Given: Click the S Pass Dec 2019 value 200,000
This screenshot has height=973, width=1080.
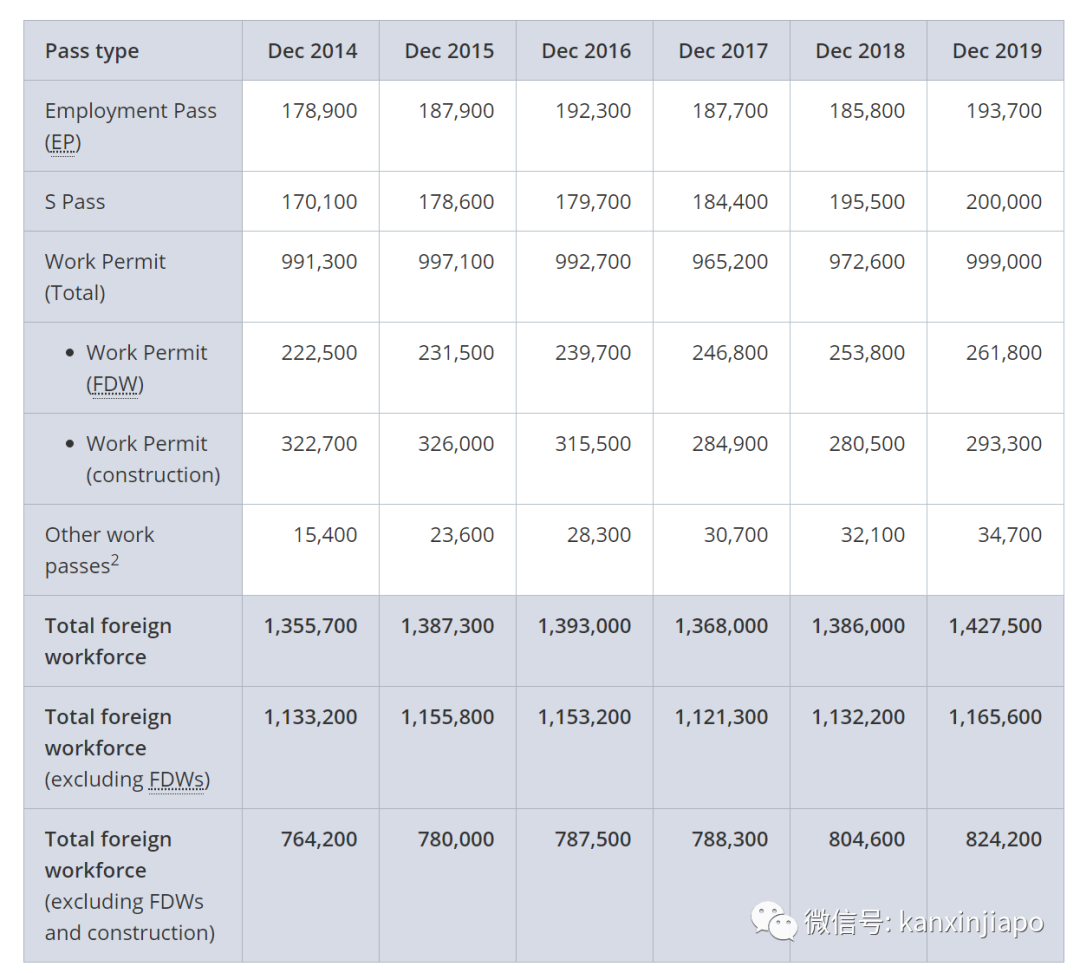Looking at the screenshot, I should click(x=1003, y=202).
